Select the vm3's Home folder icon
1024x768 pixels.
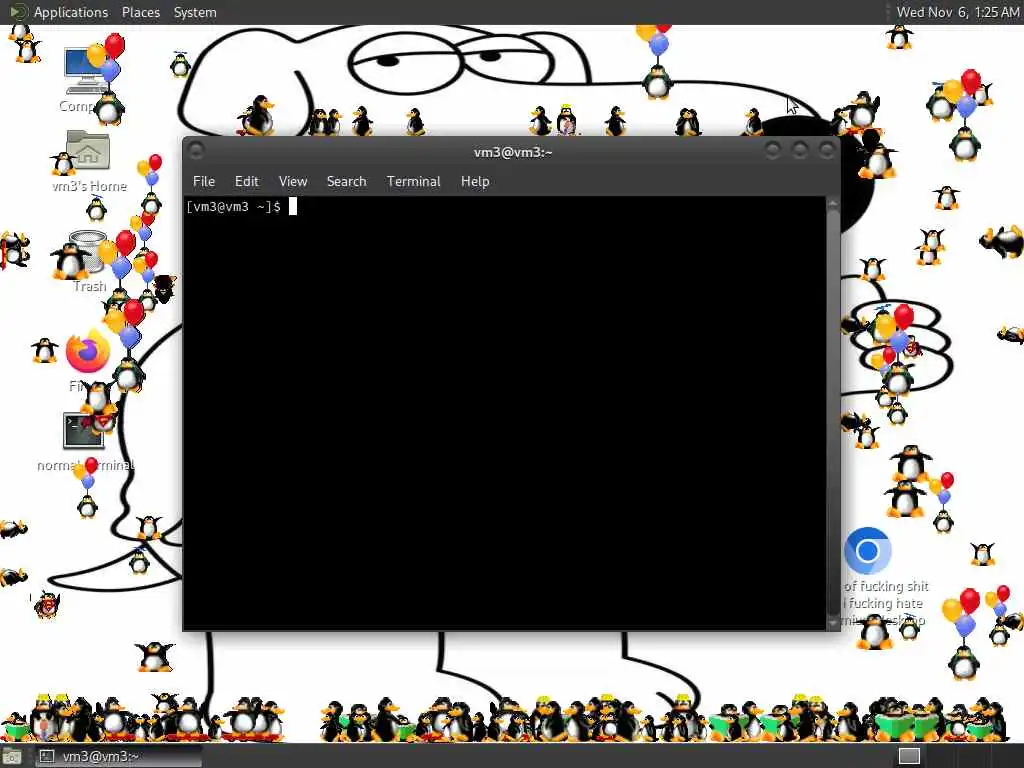tap(89, 162)
